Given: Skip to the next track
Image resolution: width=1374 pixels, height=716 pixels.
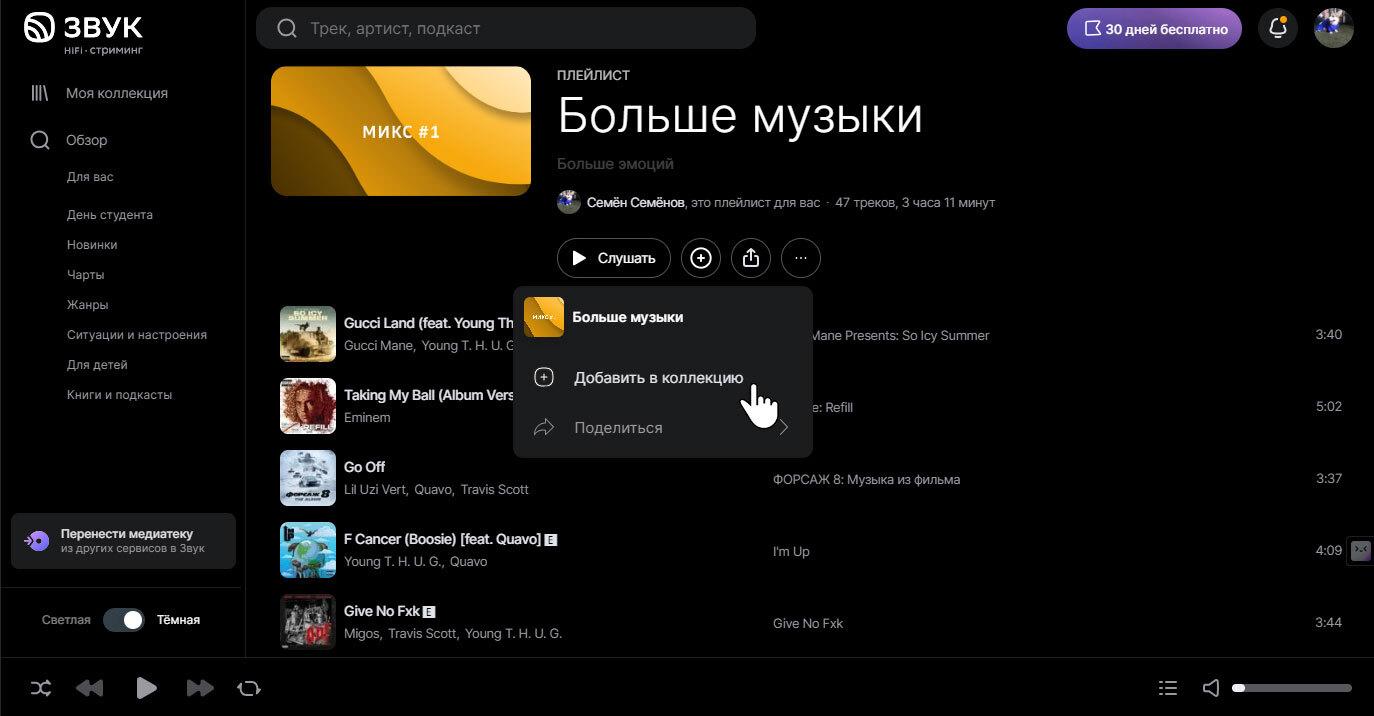Looking at the screenshot, I should 200,688.
